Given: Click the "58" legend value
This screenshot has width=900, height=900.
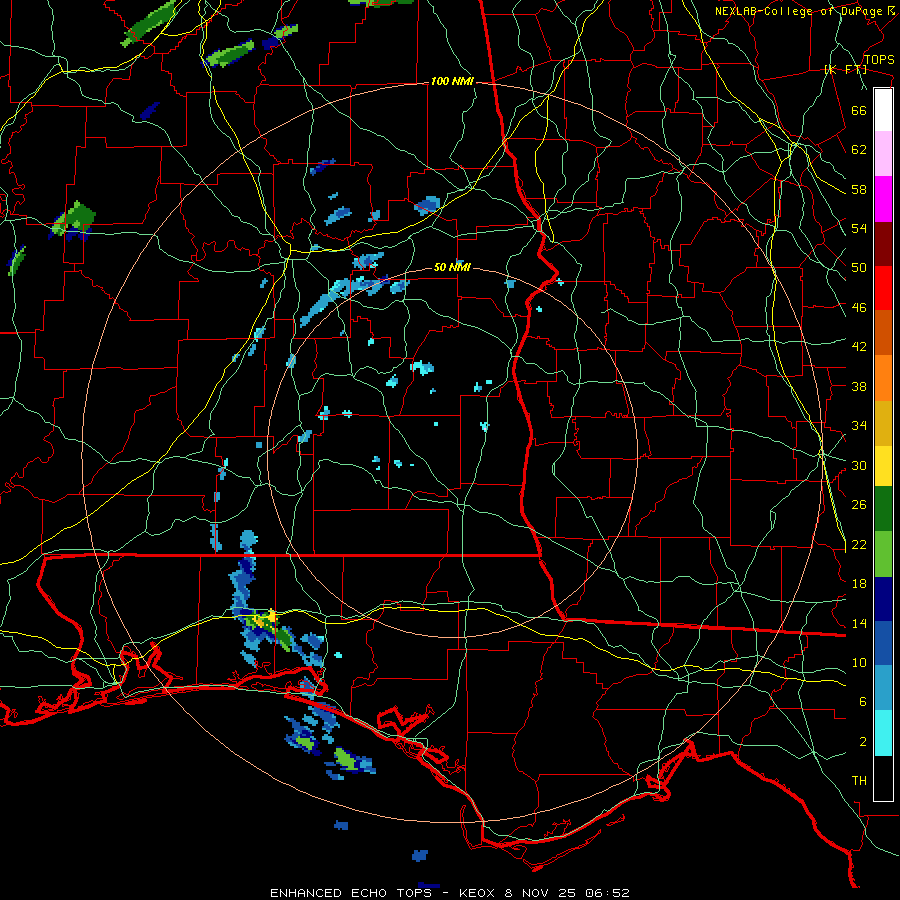Looking at the screenshot, I should point(859,189).
